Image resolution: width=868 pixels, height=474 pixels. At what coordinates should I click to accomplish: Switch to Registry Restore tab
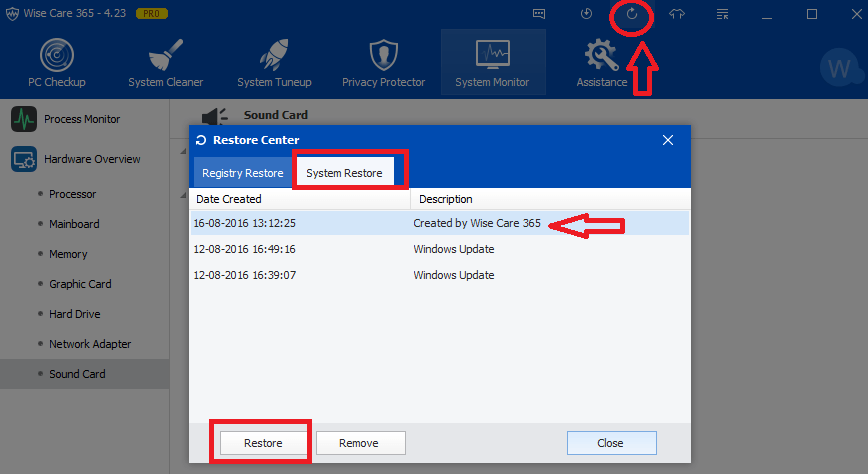coord(242,173)
